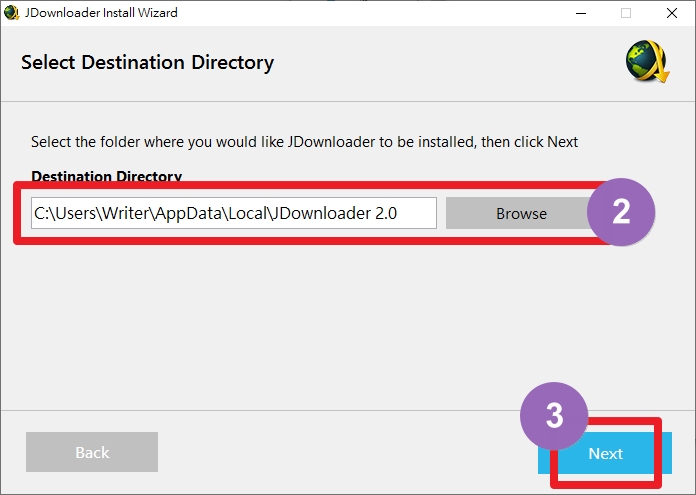Open the Browse folder dialog
Viewport: 696px width, 495px height.
[x=521, y=214]
